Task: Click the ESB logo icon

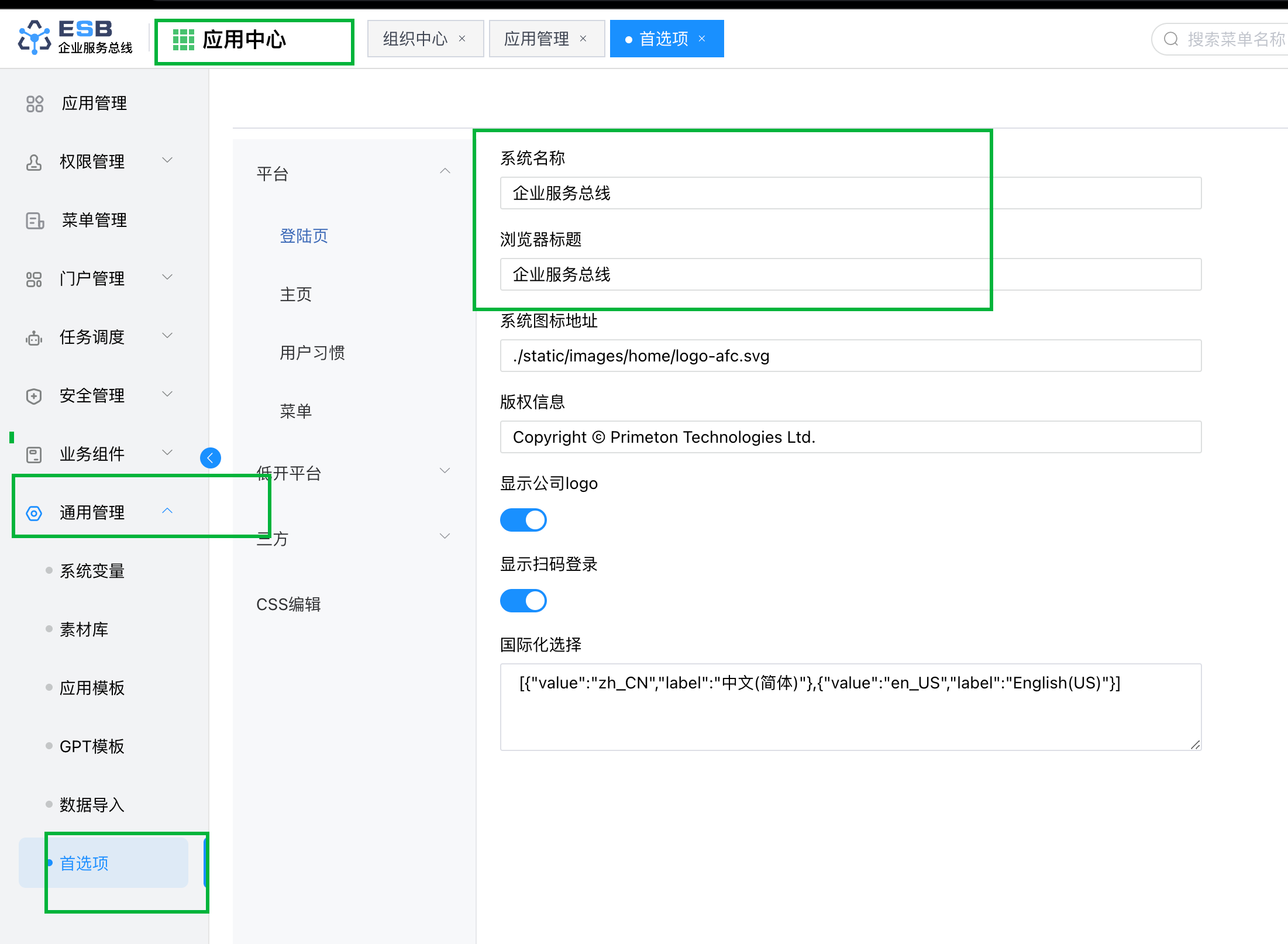Action: coord(35,38)
